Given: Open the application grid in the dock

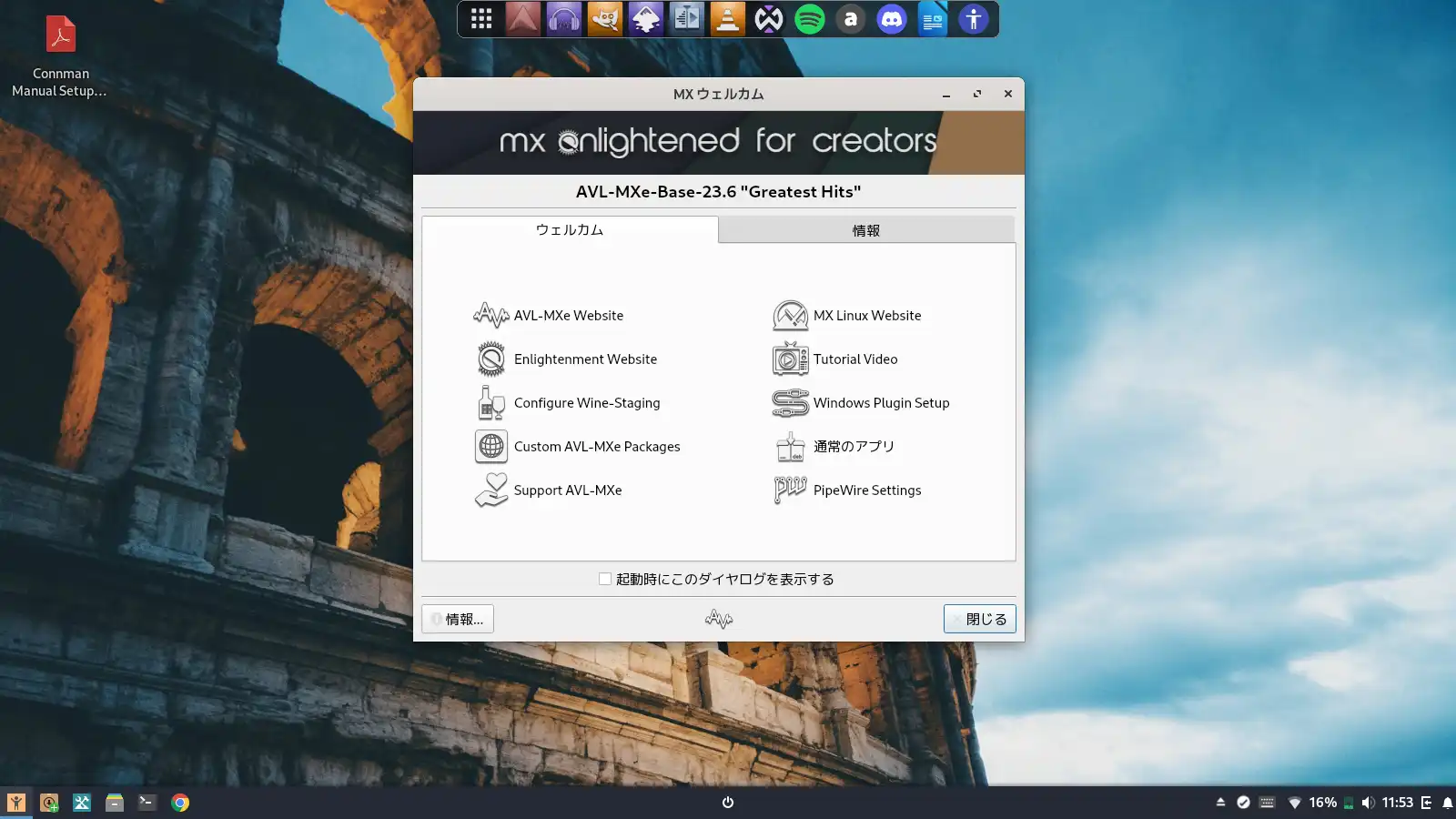Looking at the screenshot, I should click(481, 19).
